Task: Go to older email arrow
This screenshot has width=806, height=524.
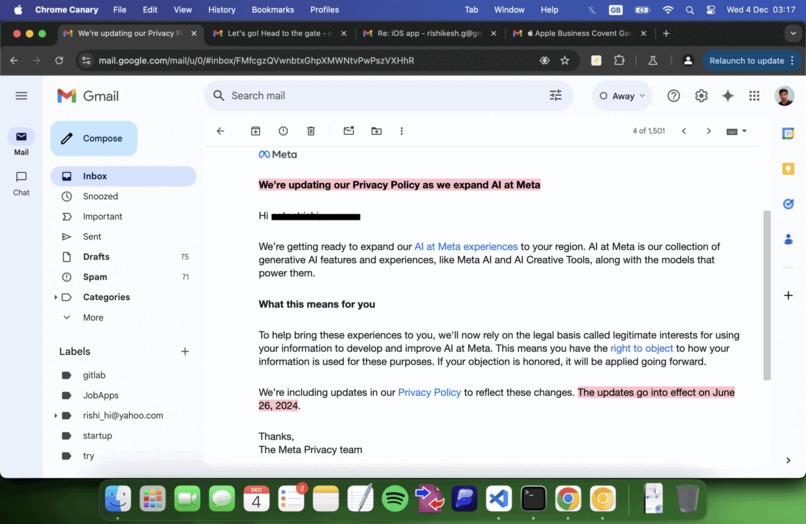Action: [709, 131]
